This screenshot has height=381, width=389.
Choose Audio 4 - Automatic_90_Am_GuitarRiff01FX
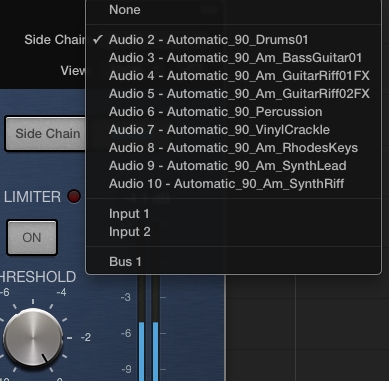pos(233,76)
